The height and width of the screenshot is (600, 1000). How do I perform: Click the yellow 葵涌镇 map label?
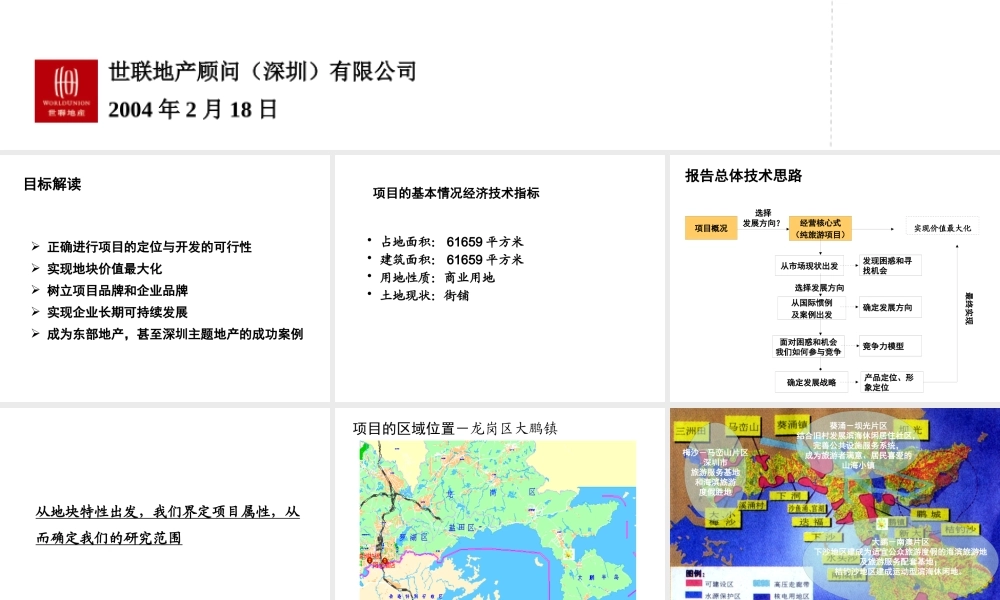[x=791, y=424]
